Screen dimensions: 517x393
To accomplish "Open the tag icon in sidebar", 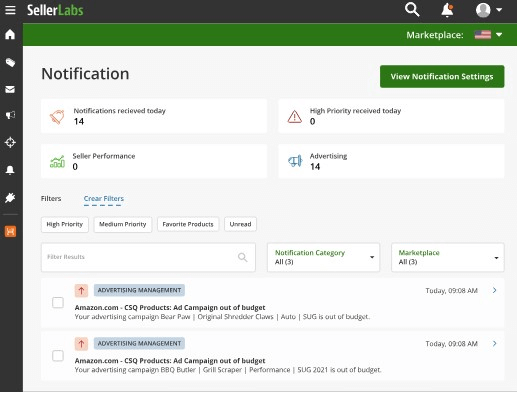I will point(10,62).
